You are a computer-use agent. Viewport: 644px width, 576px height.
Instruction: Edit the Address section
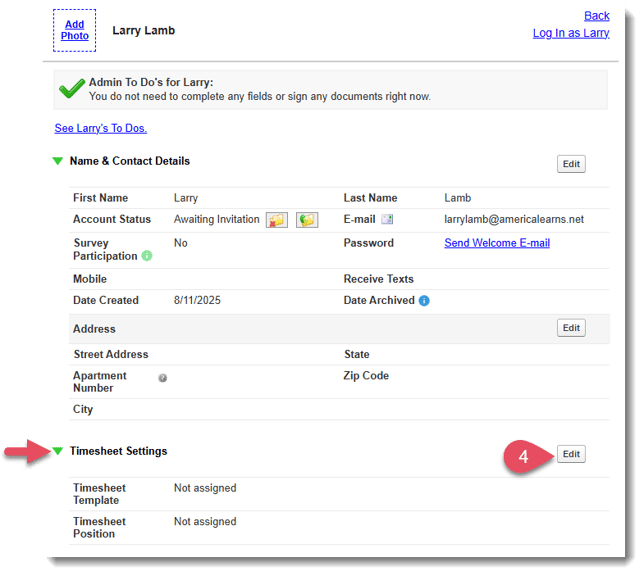(x=571, y=328)
